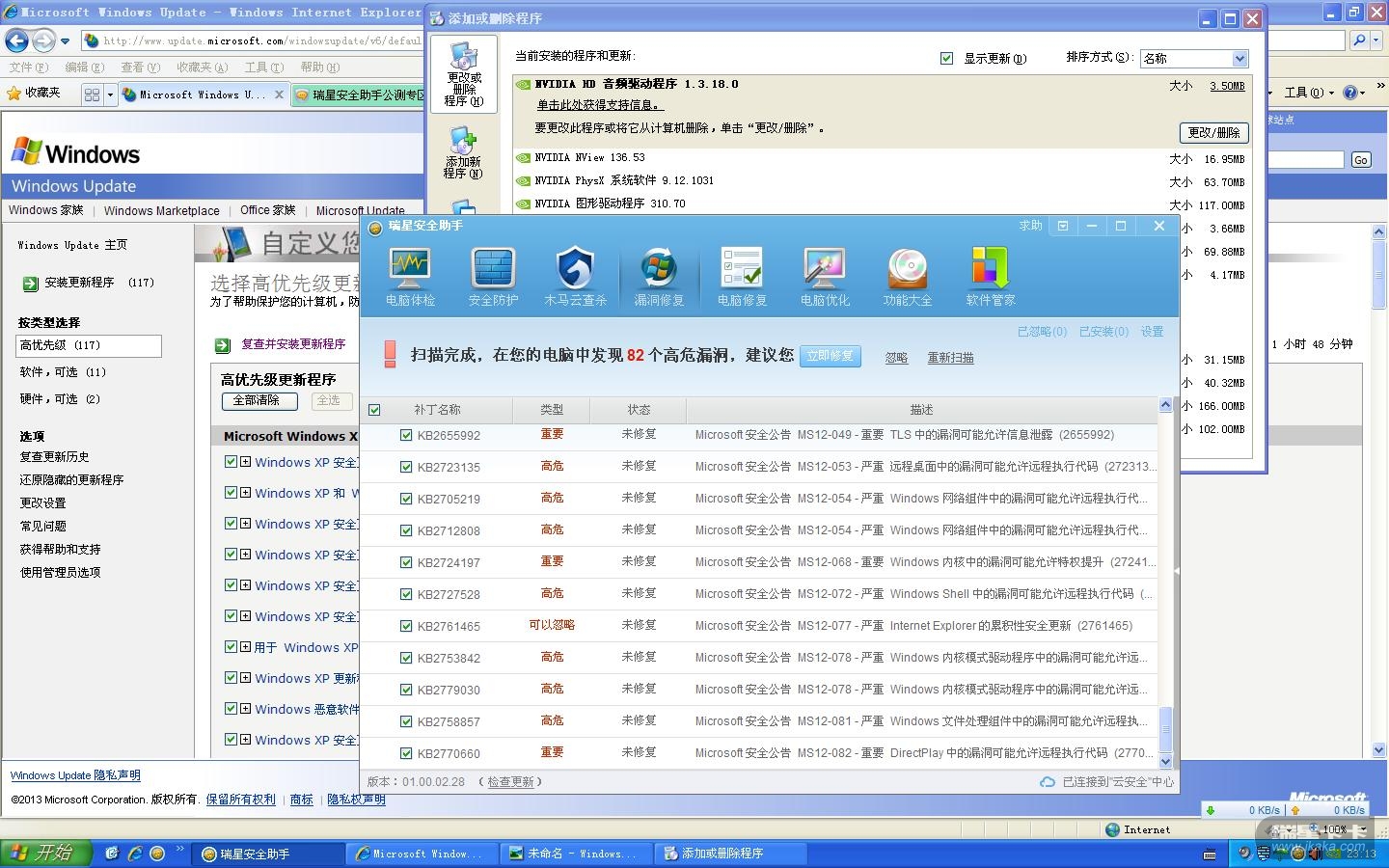Open the 收藏夹(A) menu
1389x868 pixels.
click(x=203, y=68)
